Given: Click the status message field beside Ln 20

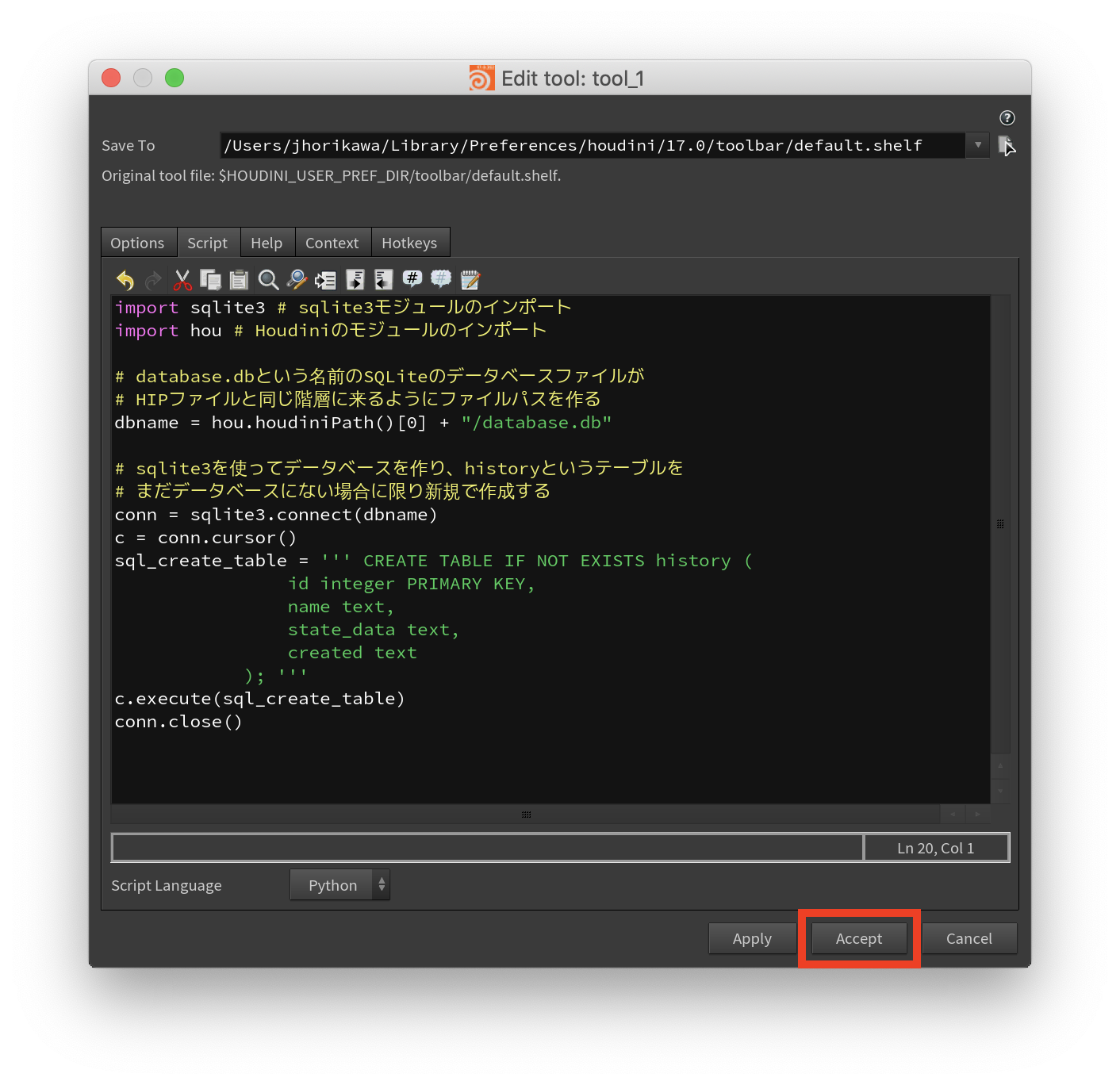Looking at the screenshot, I should (x=487, y=848).
